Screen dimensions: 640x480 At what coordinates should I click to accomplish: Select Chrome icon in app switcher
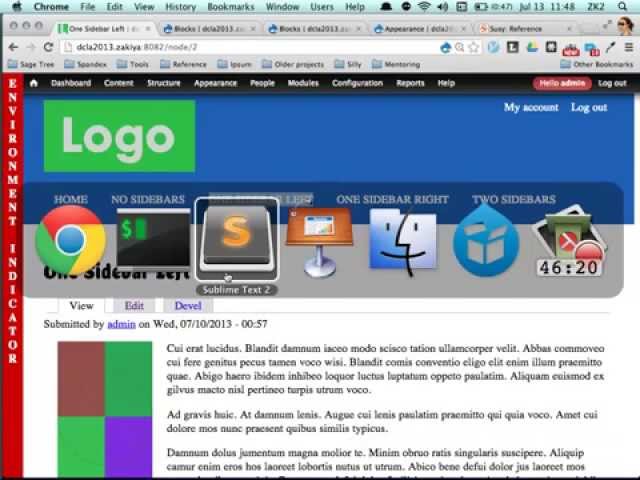point(71,240)
